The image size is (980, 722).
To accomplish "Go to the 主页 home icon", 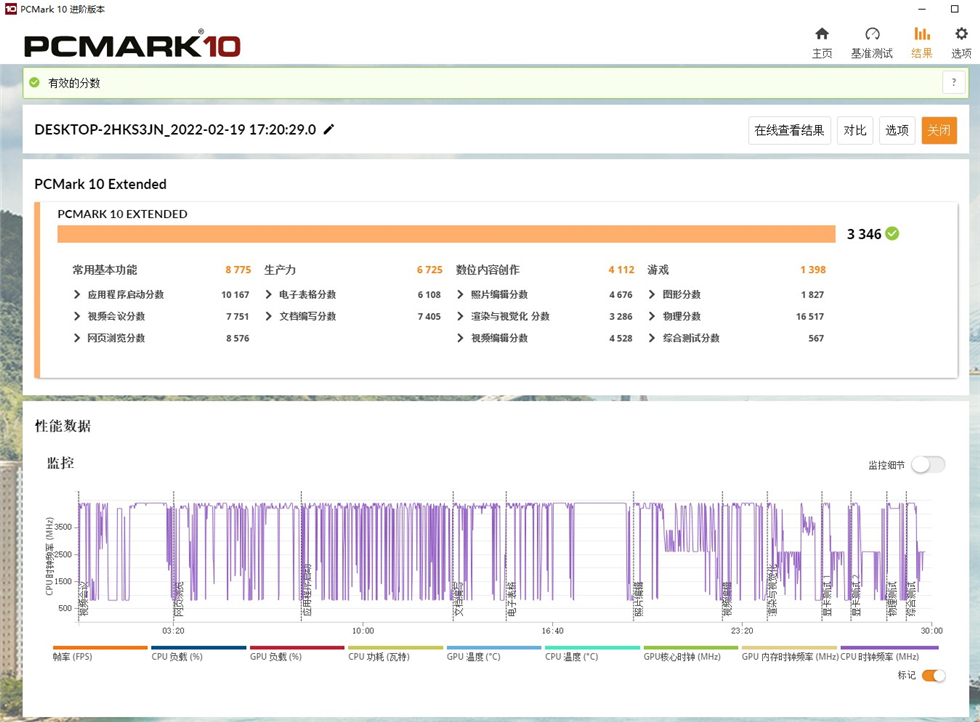I will [822, 34].
